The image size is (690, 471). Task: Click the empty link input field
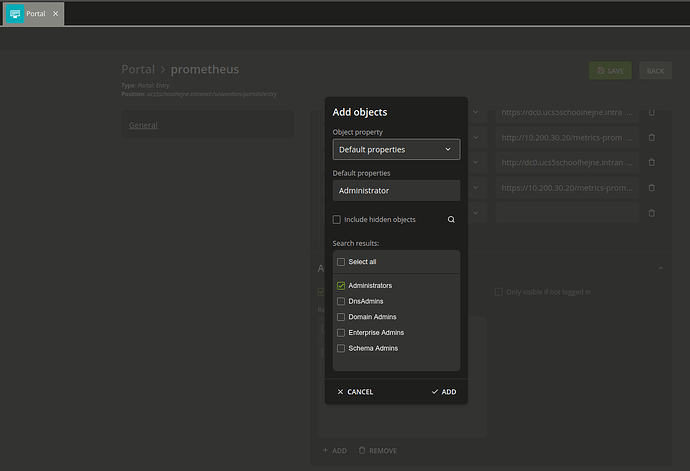(567, 213)
